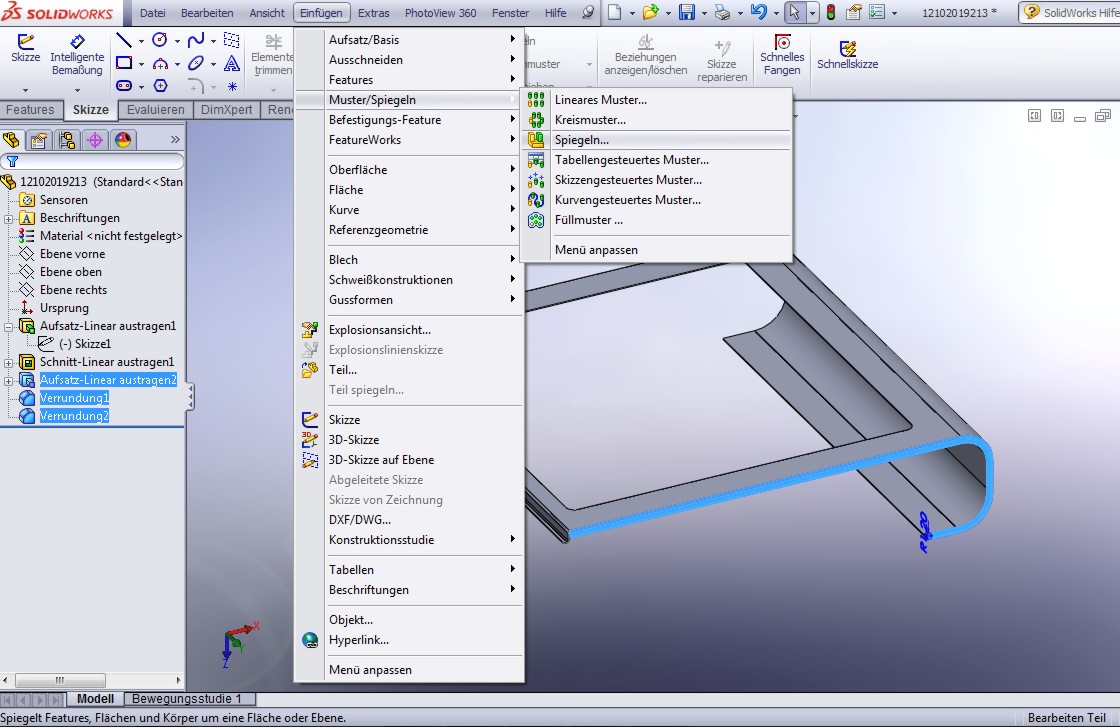Open the Spline tool dropdown arrow
Viewport: 1120px width, 727px height.
pos(213,41)
